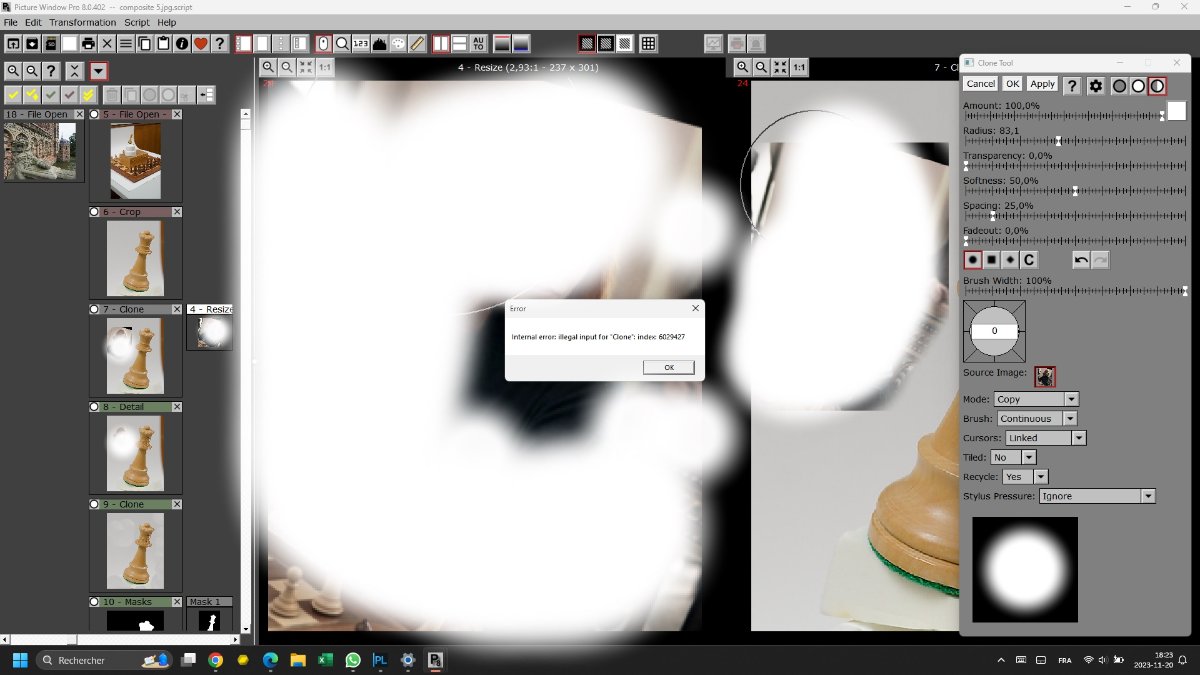Click undo arrow in Clone Tool
Image resolution: width=1200 pixels, height=675 pixels.
click(x=1080, y=260)
